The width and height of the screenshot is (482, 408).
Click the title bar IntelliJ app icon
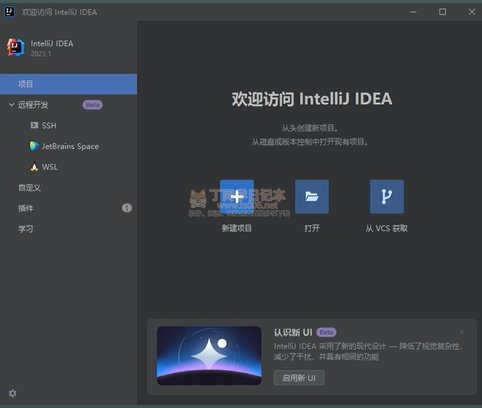point(9,12)
